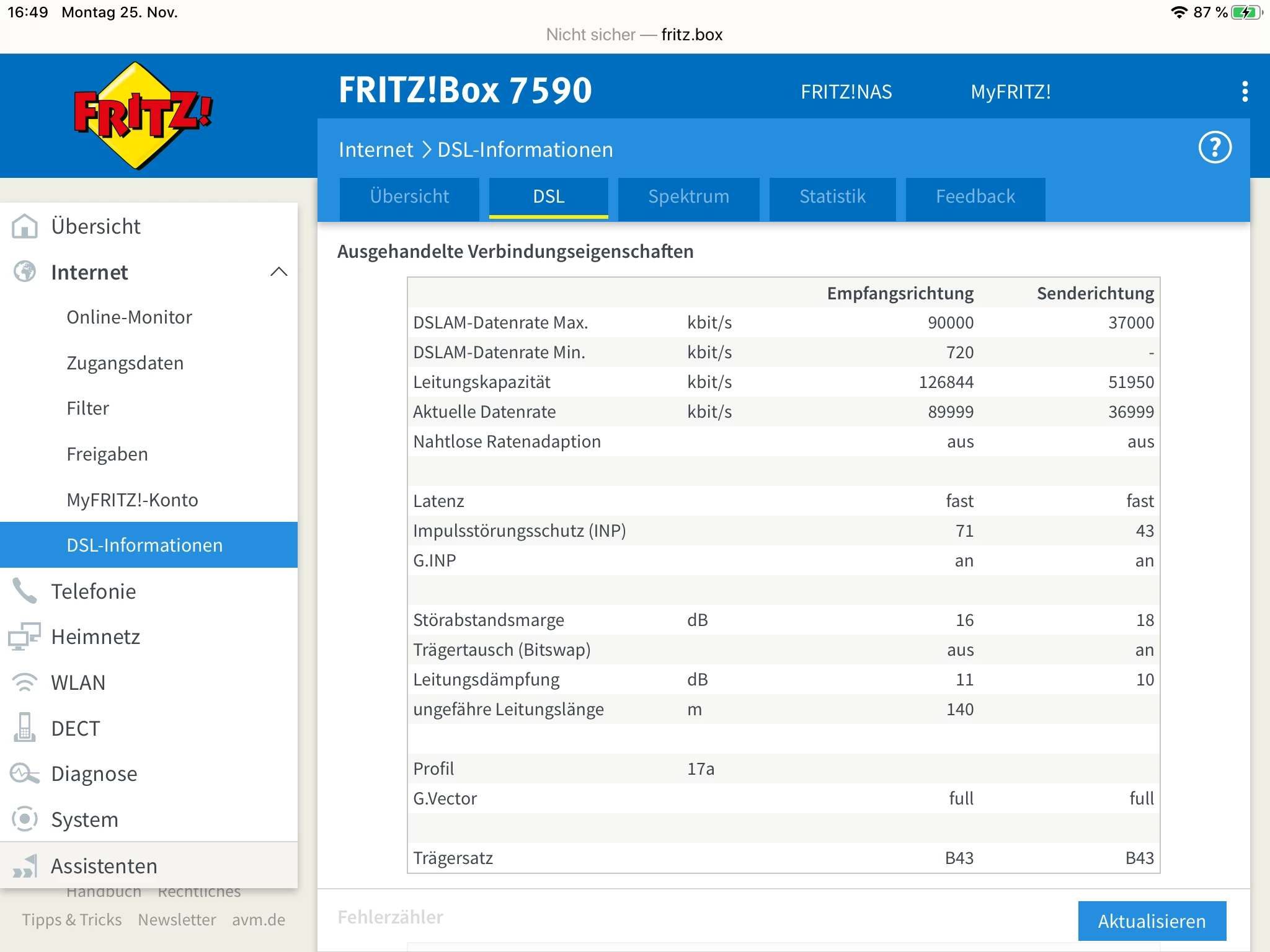
Task: Click the Diagnose icon
Action: [x=25, y=773]
